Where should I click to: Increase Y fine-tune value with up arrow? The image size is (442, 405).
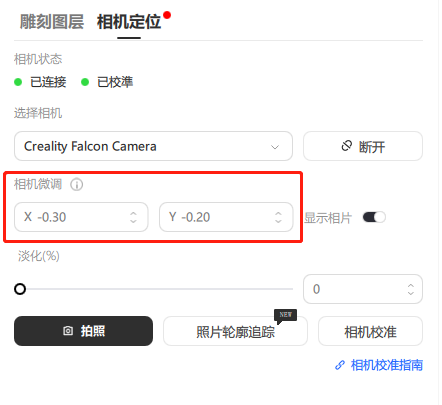278,213
